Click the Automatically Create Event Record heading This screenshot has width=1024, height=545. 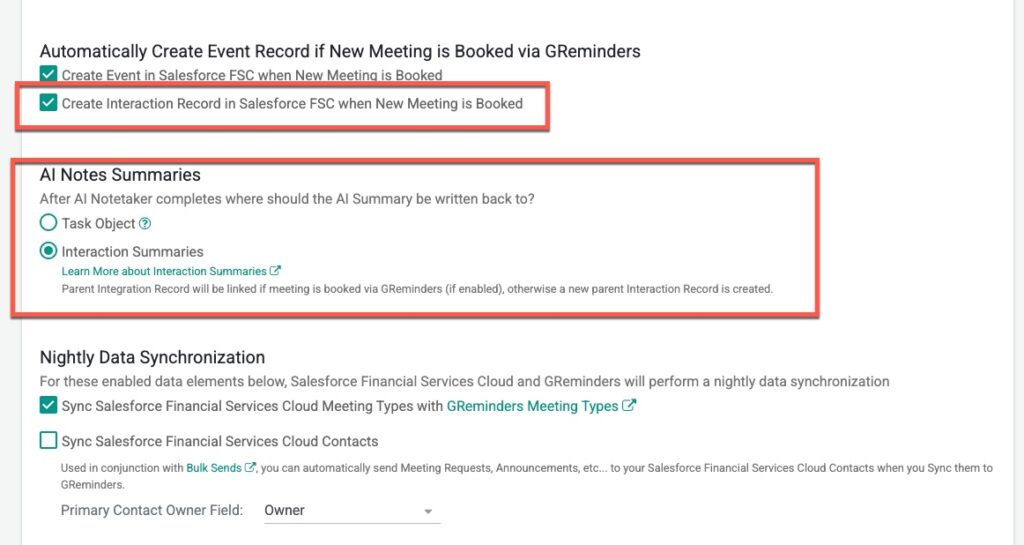(x=340, y=51)
